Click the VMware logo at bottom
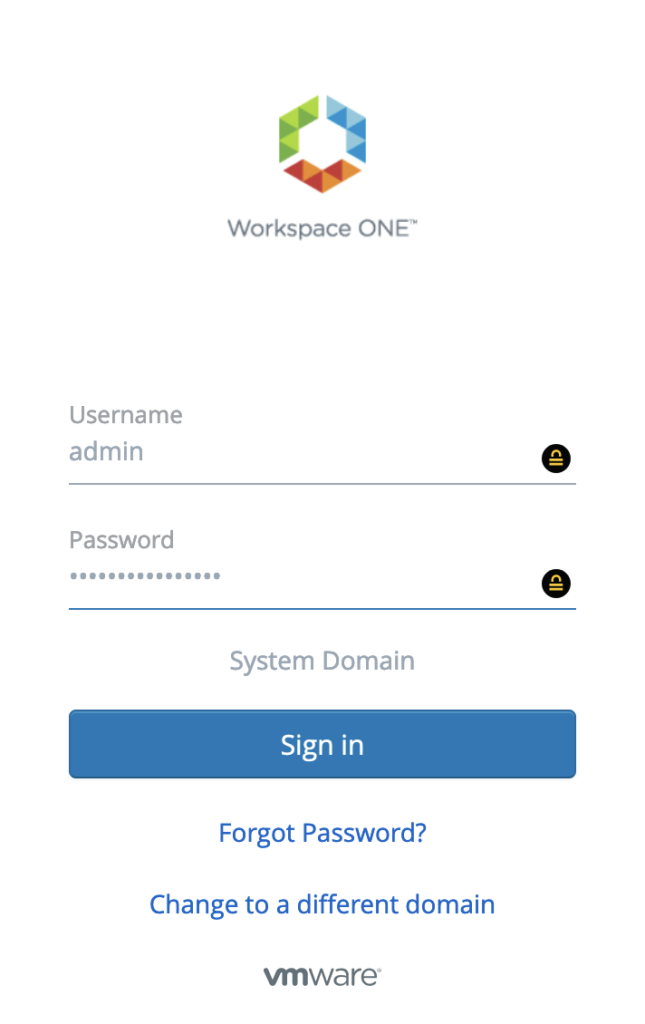This screenshot has width=645, height=1024. 322,976
